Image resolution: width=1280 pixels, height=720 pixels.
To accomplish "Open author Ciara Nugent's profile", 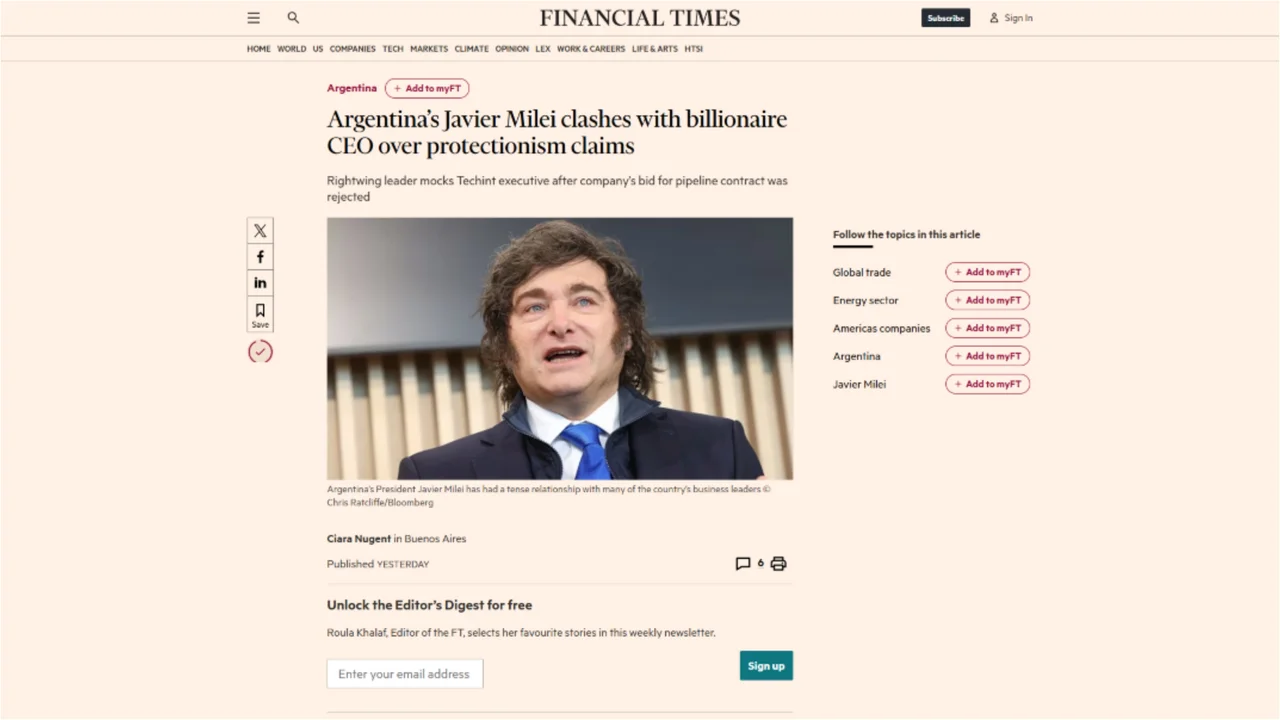I will tap(358, 538).
